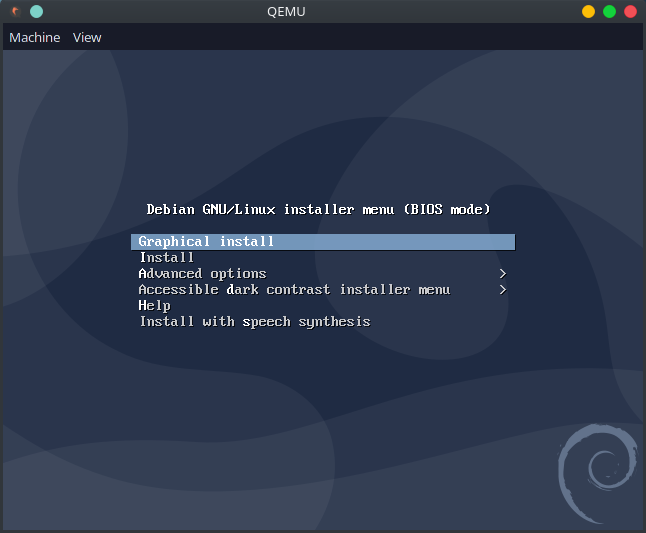Click the installer menu title heading
The image size is (646, 533).
(x=318, y=210)
